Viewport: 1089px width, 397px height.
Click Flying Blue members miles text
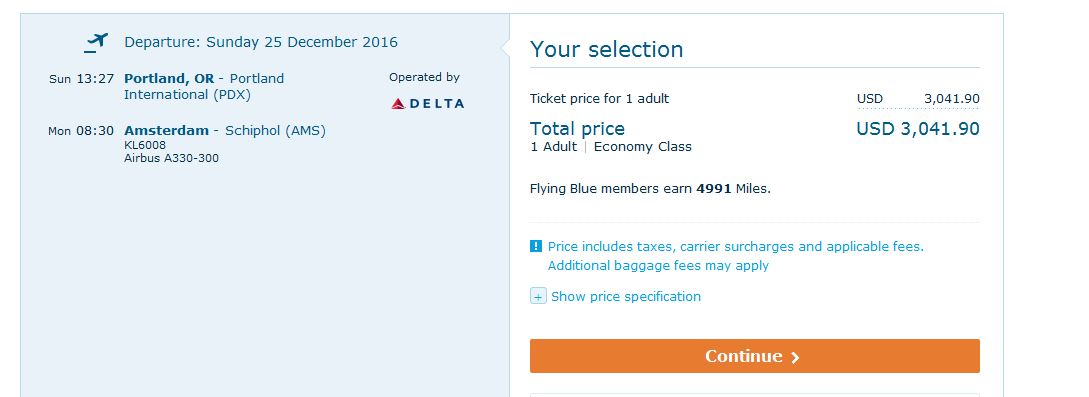(650, 188)
